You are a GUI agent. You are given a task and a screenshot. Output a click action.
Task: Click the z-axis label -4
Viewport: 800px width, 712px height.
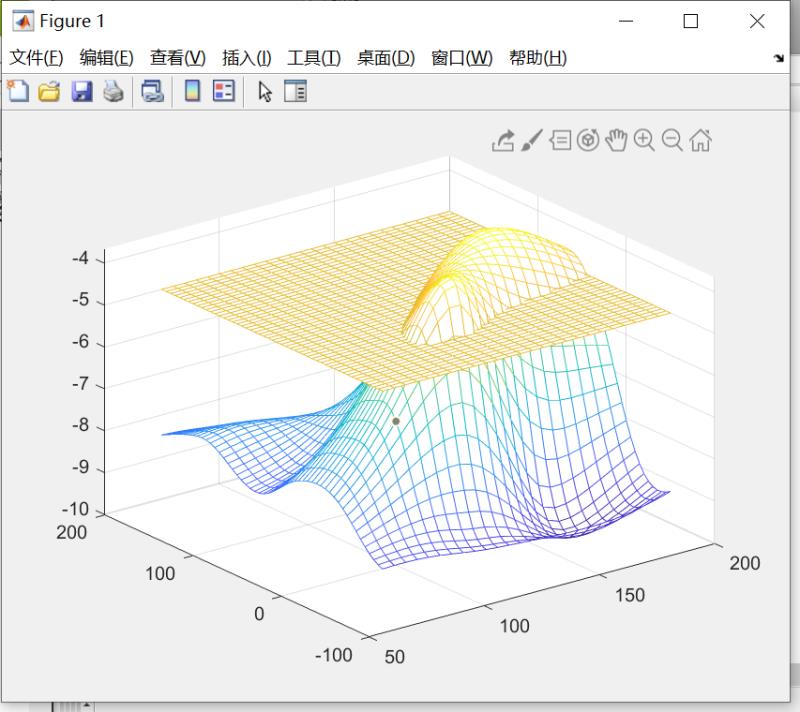(x=80, y=258)
